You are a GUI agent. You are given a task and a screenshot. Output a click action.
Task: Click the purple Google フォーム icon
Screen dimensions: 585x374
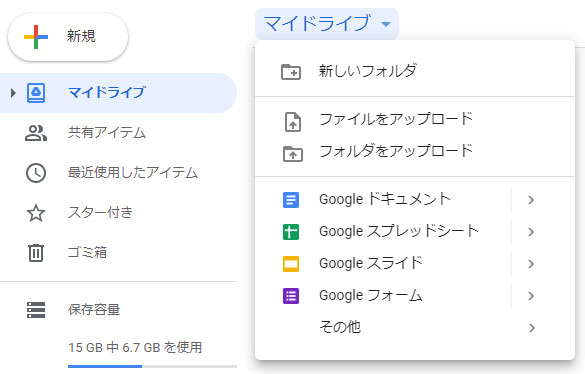coord(291,296)
